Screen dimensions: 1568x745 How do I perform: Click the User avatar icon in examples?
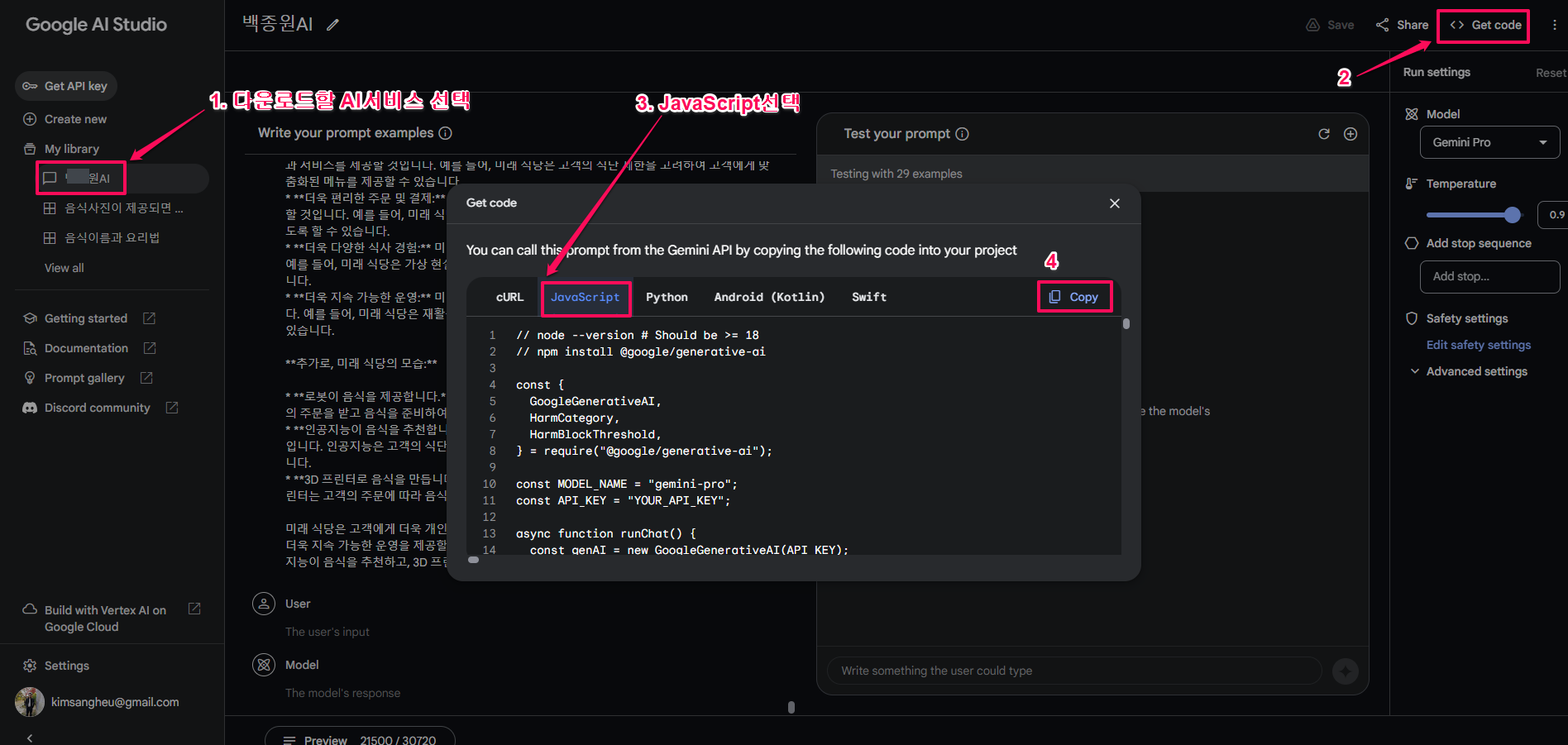point(264,604)
